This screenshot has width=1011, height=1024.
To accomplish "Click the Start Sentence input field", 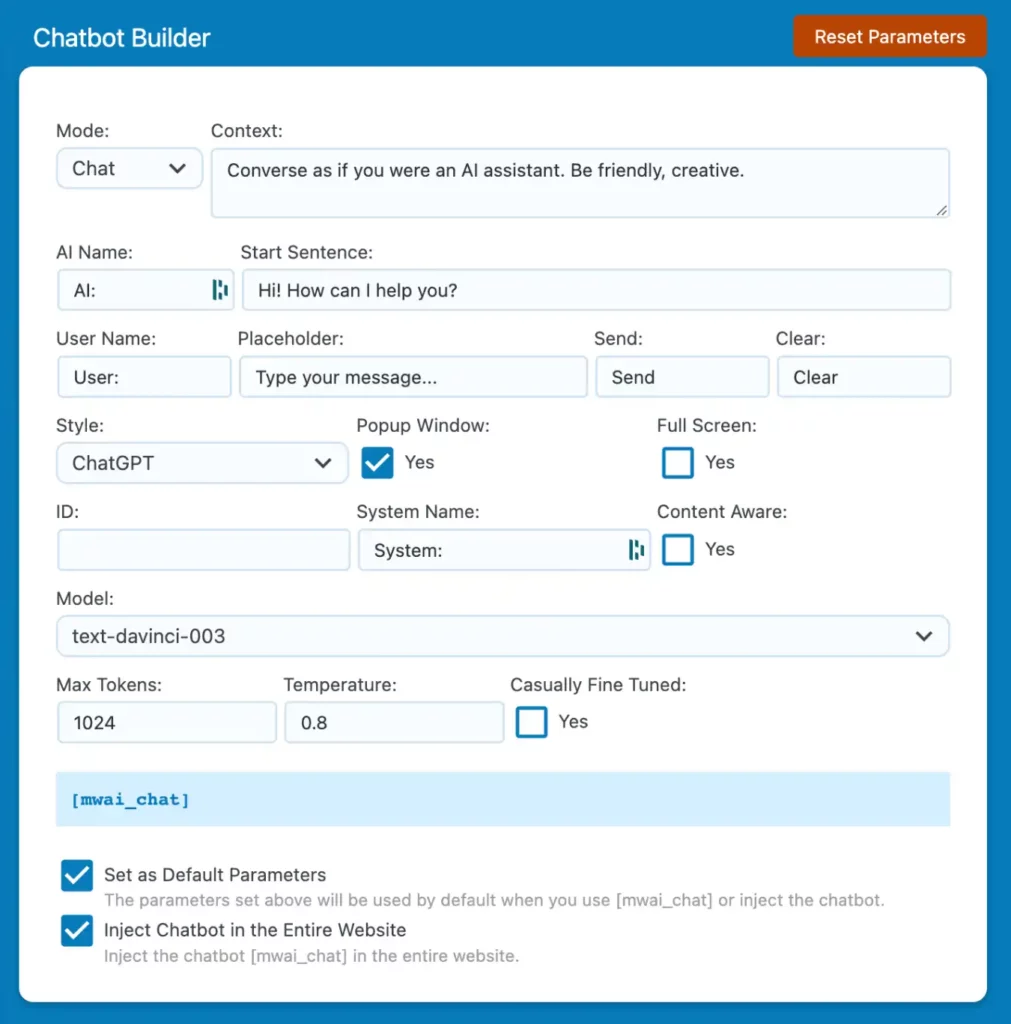I will [596, 290].
